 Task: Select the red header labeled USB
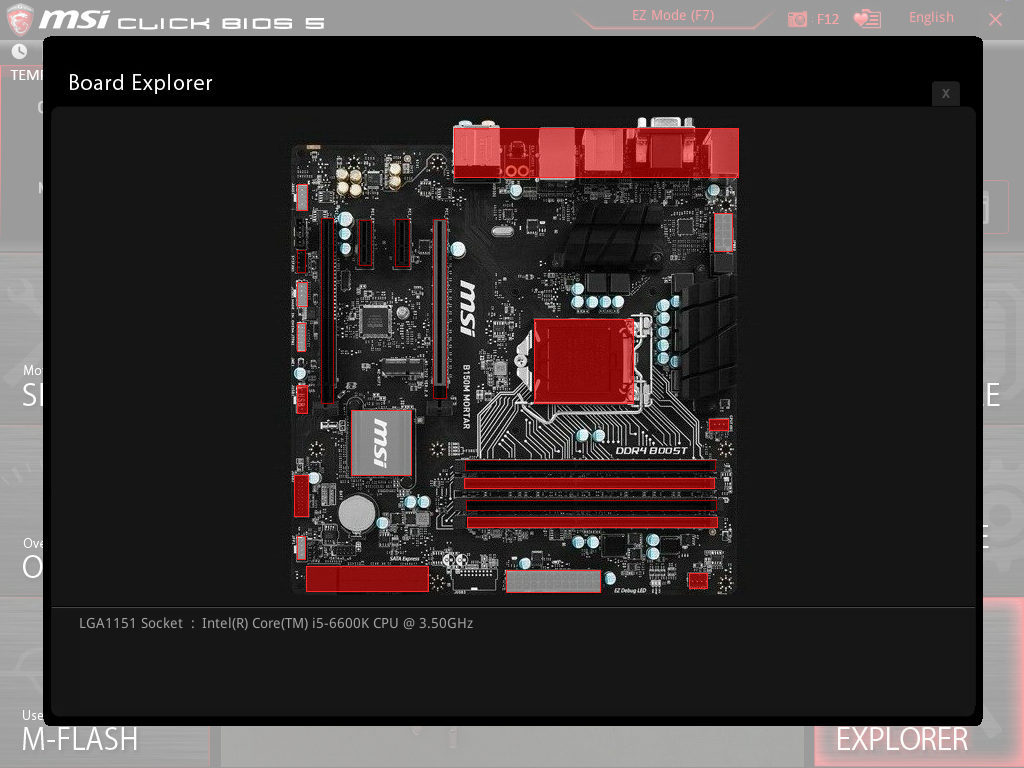point(302,399)
